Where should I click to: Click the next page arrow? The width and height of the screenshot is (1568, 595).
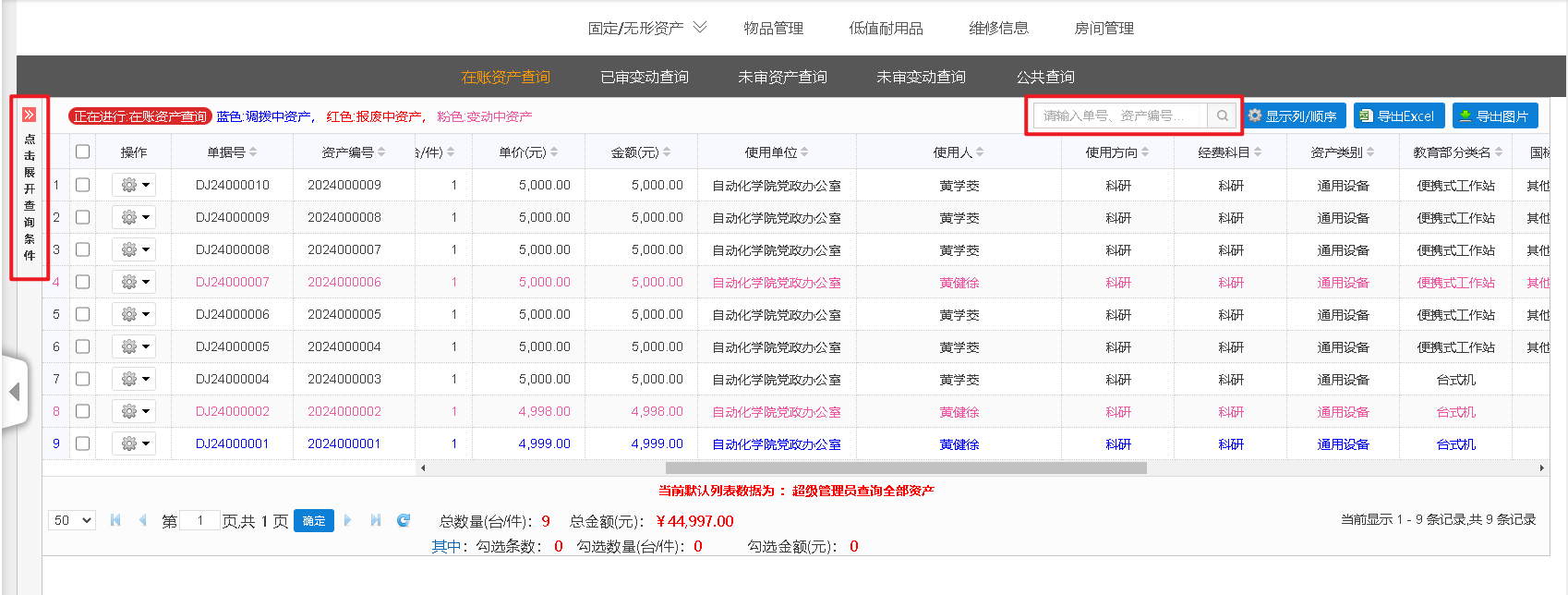pyautogui.click(x=348, y=520)
